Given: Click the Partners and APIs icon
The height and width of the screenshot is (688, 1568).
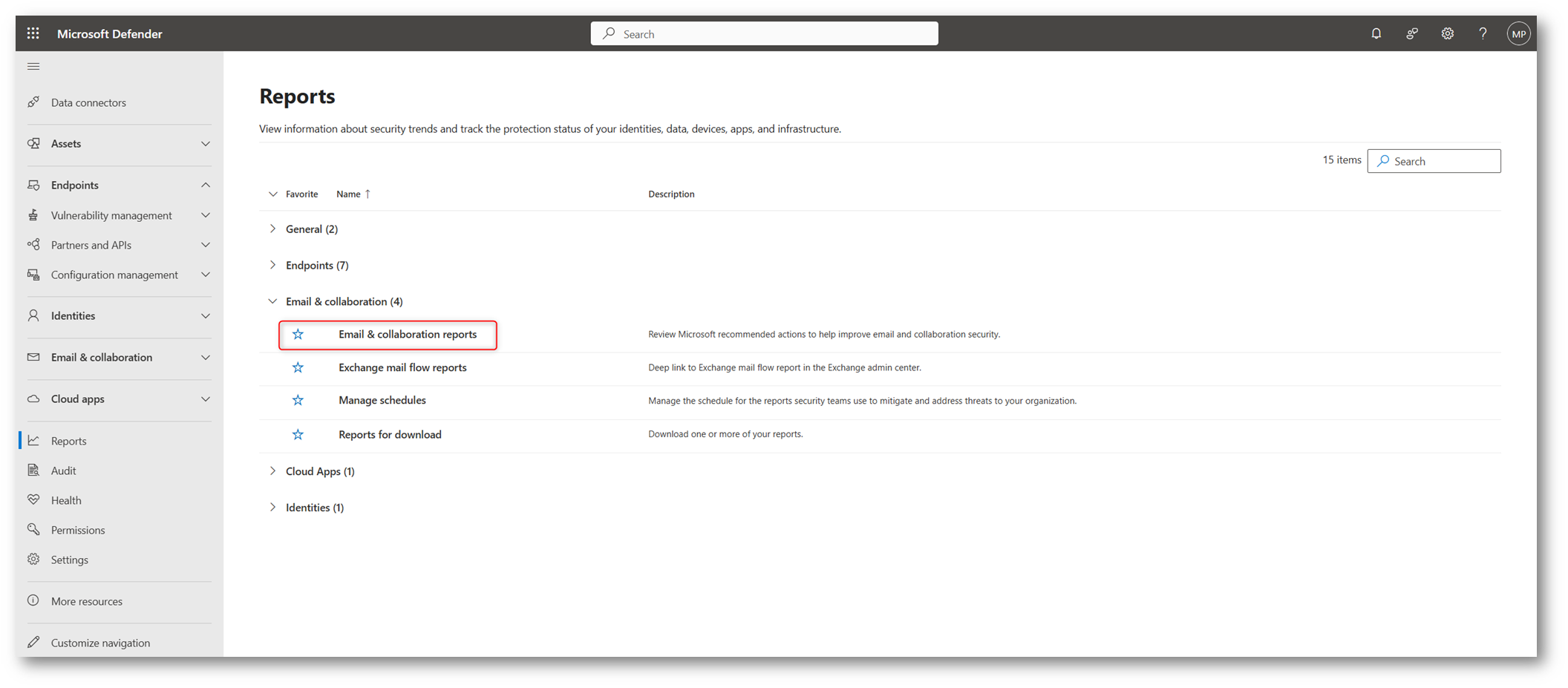Looking at the screenshot, I should (33, 244).
